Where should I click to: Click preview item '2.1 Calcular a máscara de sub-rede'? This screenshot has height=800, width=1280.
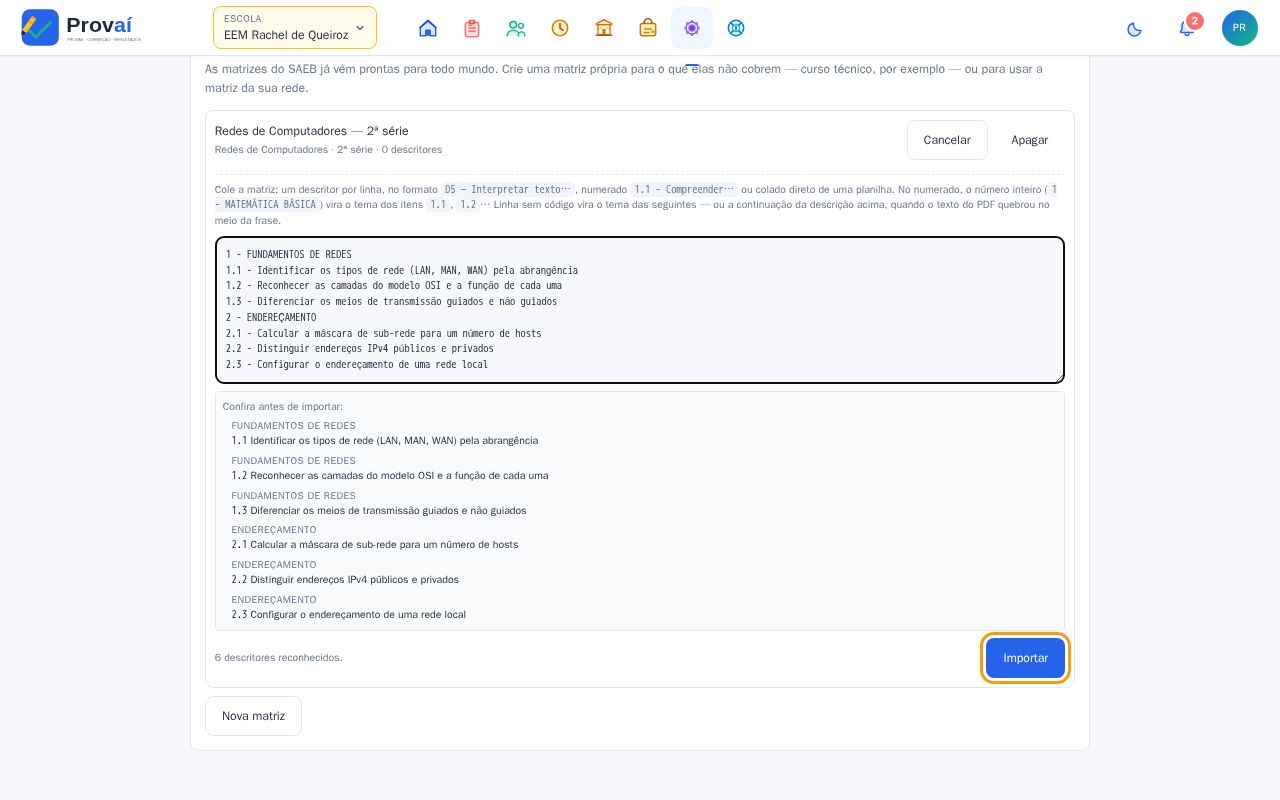click(375, 545)
